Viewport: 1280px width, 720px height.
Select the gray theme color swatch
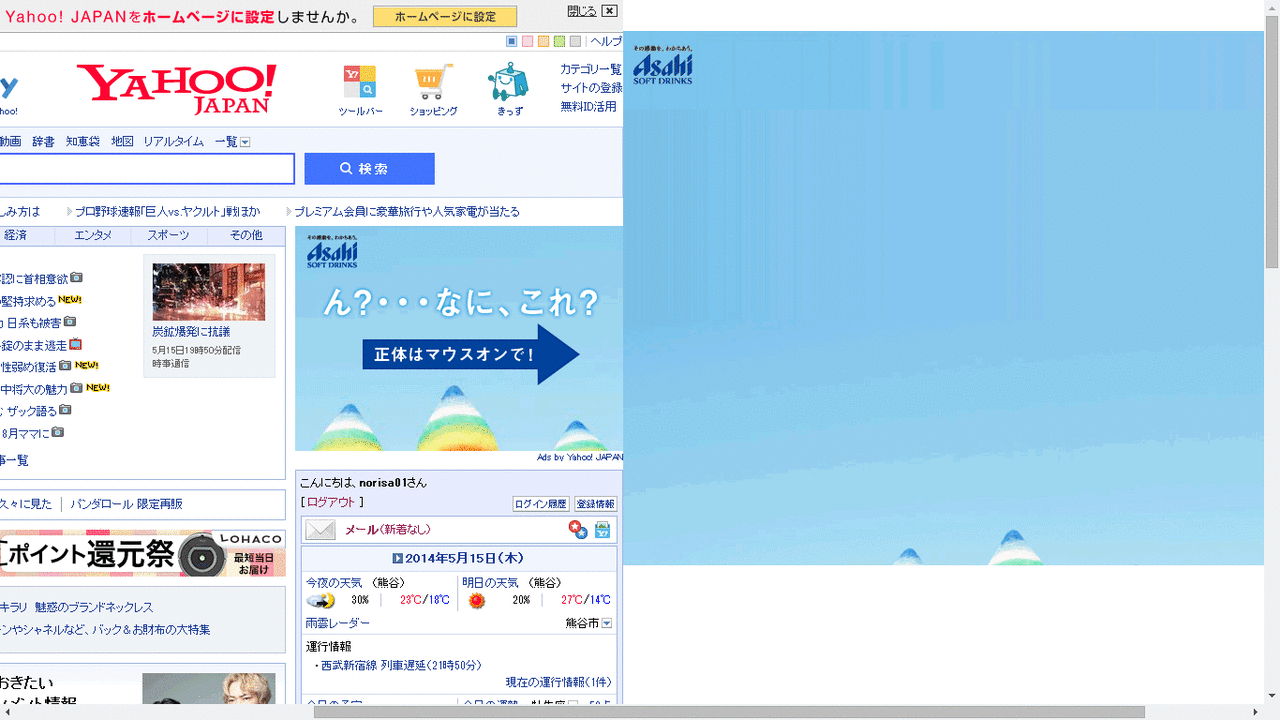point(575,41)
